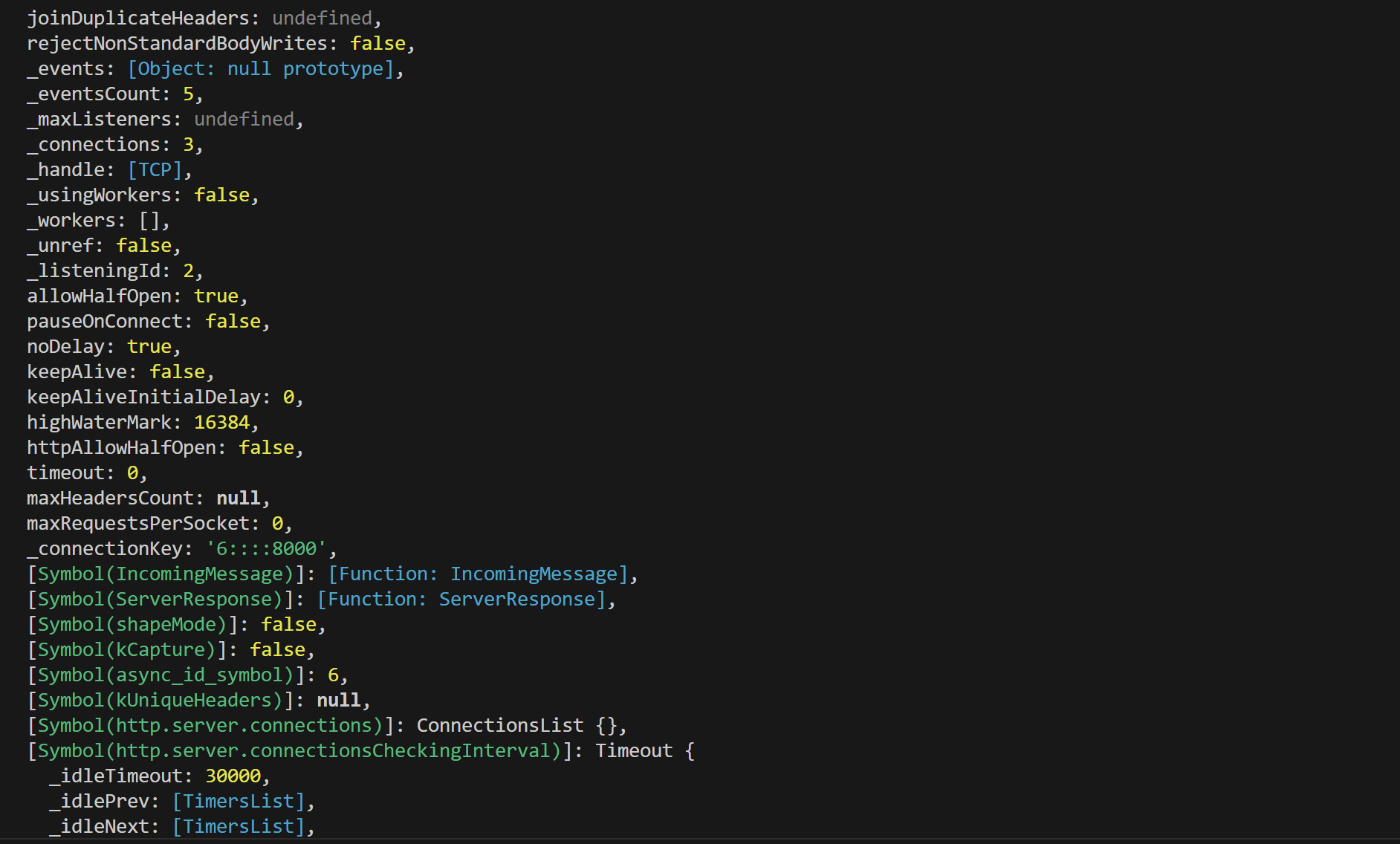Click the 'timeout: 0,' line
The width and height of the screenshot is (1400, 844).
point(87,473)
